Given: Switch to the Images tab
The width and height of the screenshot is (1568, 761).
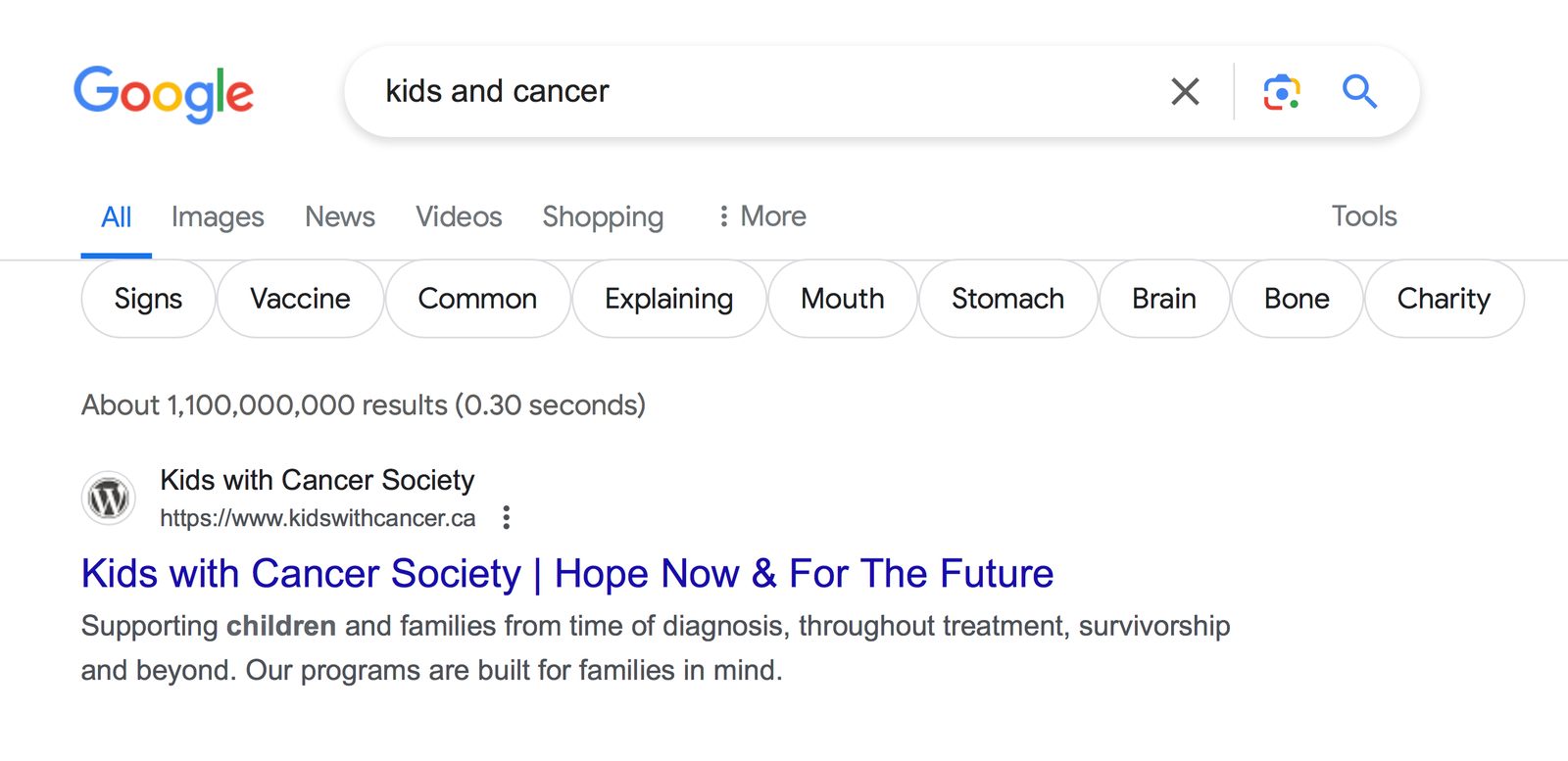Looking at the screenshot, I should point(218,216).
